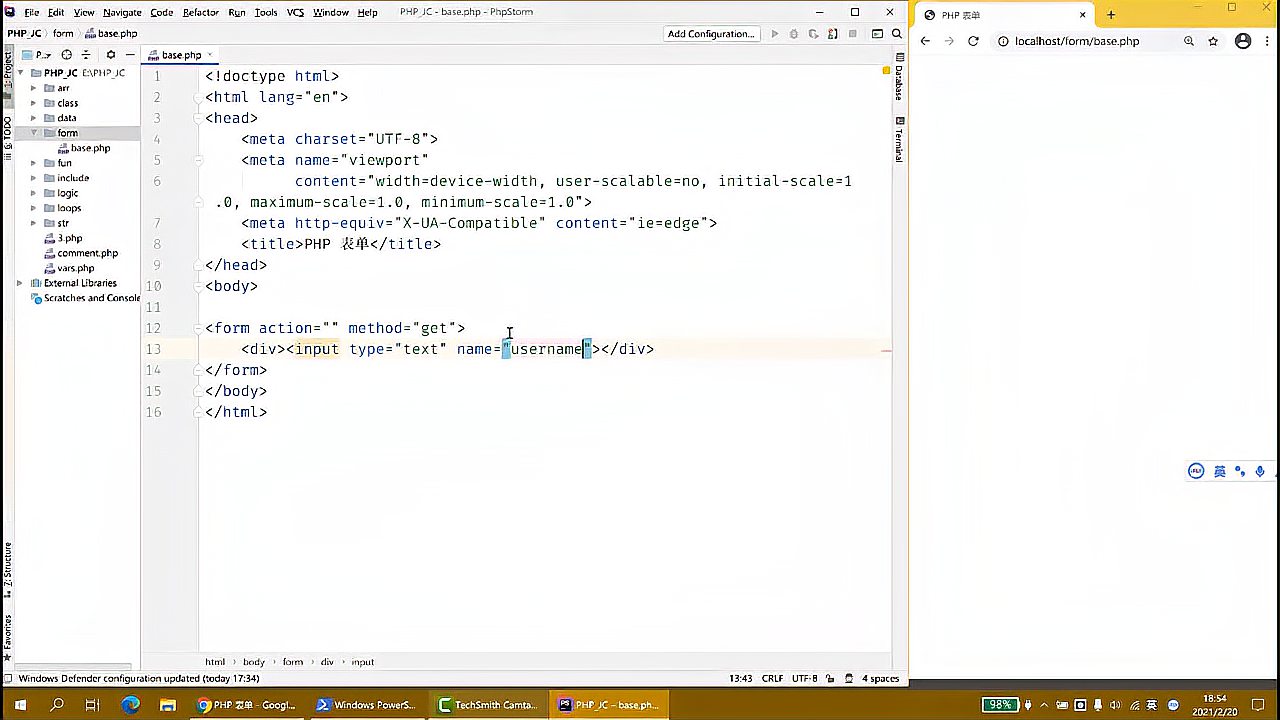Click Add Configuration button
Image resolution: width=1280 pixels, height=720 pixels.
pos(711,34)
